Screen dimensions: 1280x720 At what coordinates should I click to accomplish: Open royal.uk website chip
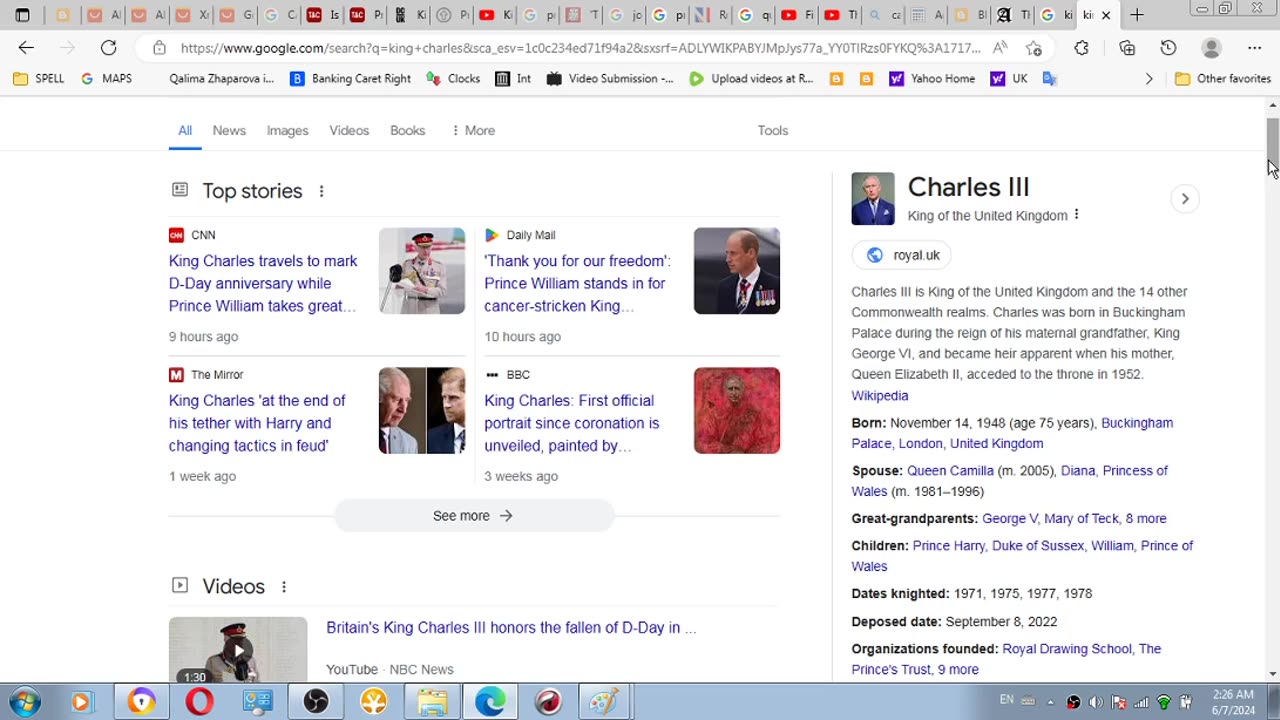point(903,255)
